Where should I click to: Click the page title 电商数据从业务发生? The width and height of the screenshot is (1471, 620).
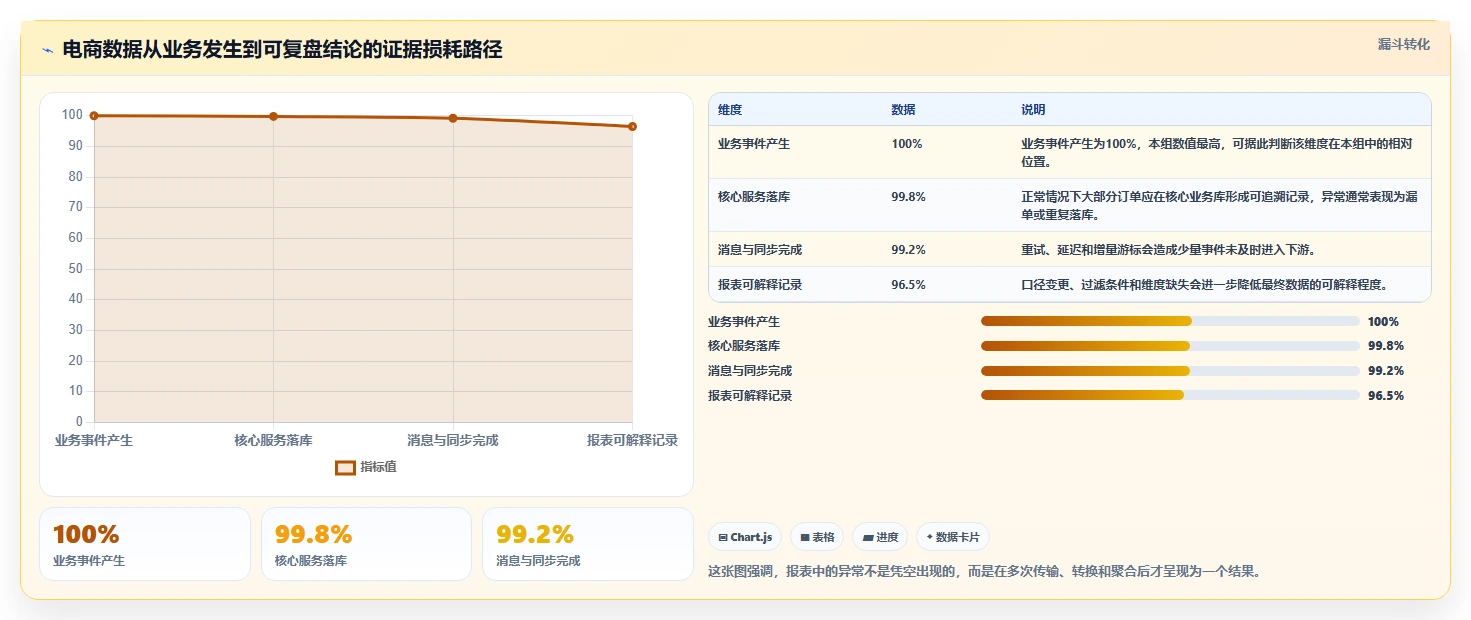point(282,50)
